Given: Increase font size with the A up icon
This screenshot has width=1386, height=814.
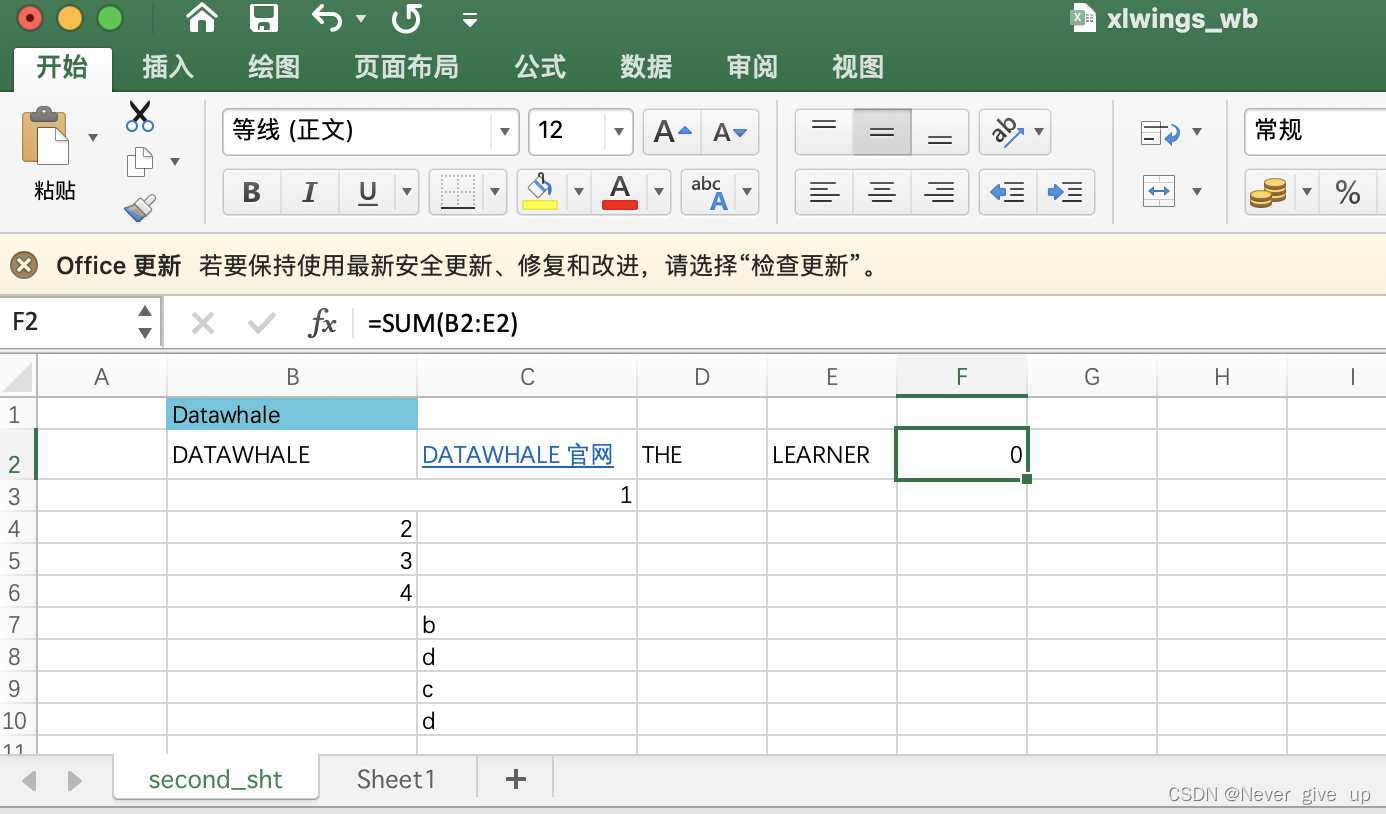Looking at the screenshot, I should click(672, 132).
